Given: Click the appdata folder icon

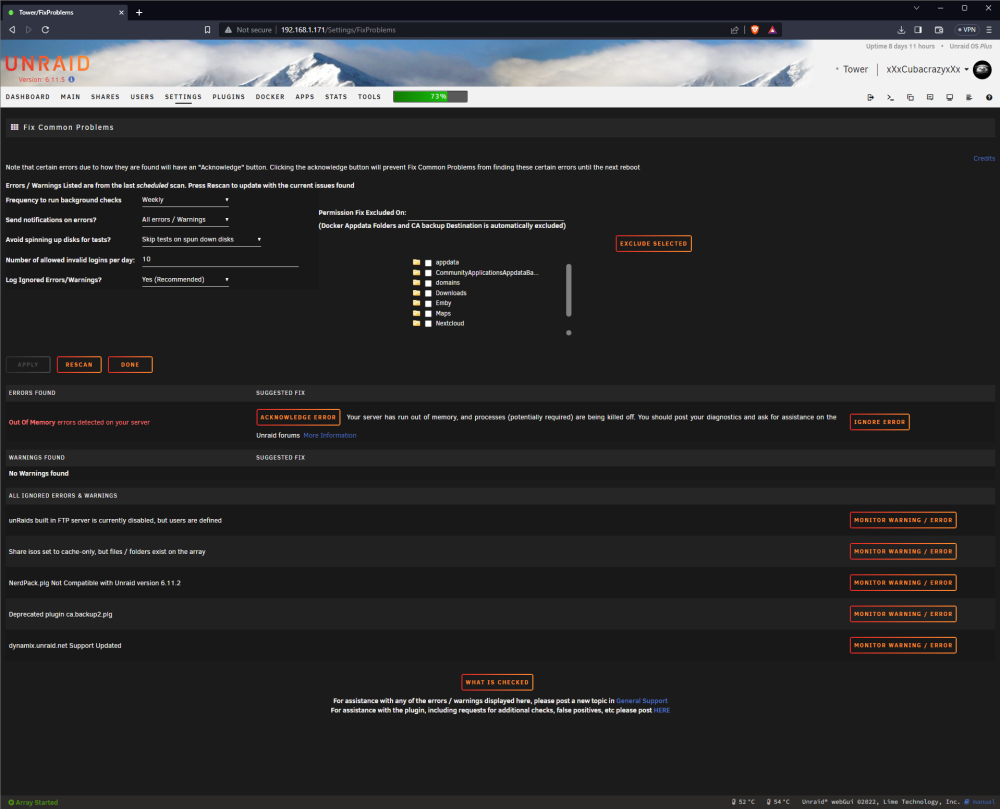Looking at the screenshot, I should click(416, 262).
